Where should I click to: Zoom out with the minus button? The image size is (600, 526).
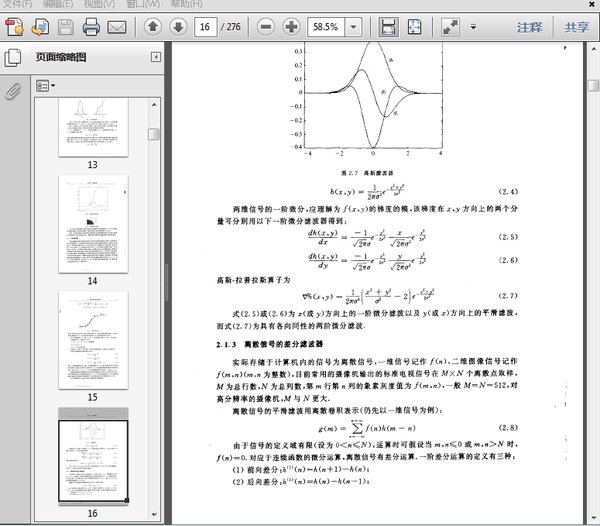point(265,25)
